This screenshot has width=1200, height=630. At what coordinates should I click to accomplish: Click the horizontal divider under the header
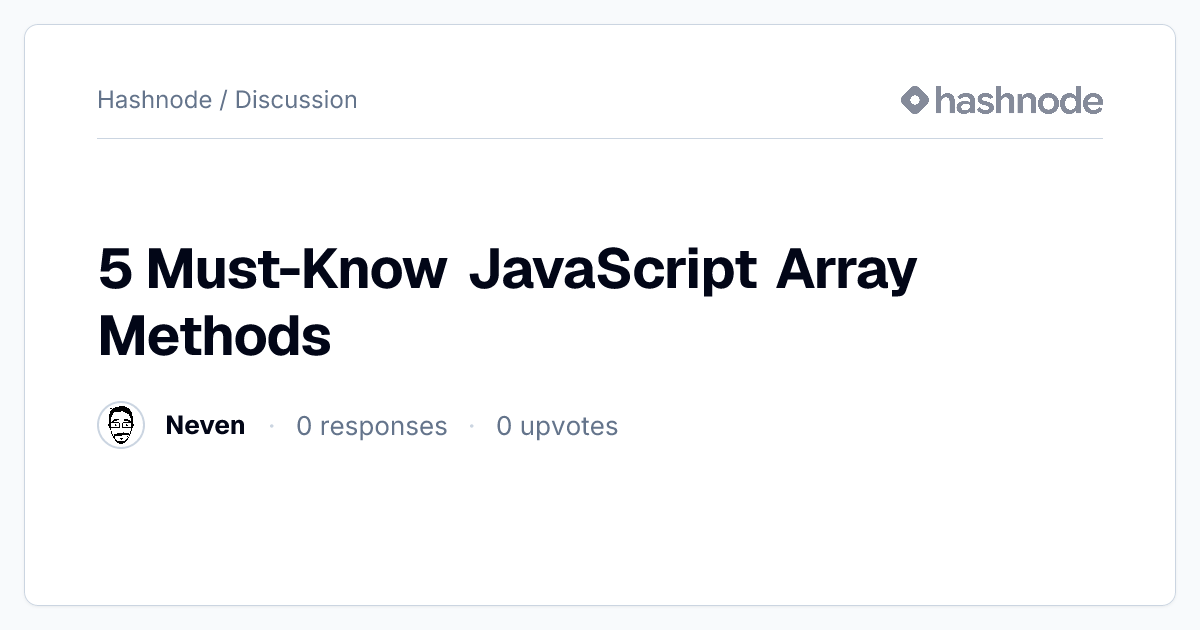coord(600,138)
